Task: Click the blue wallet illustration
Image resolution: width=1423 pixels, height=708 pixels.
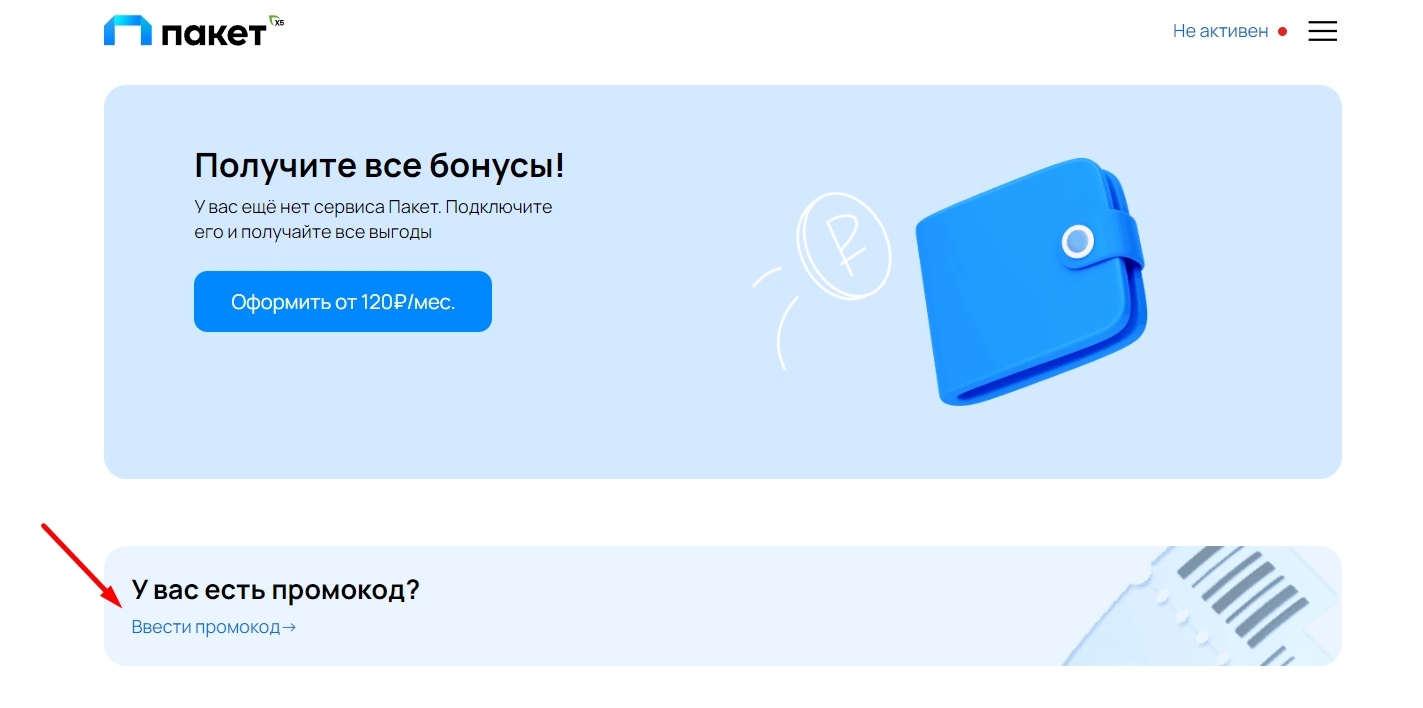Action: (x=1030, y=281)
